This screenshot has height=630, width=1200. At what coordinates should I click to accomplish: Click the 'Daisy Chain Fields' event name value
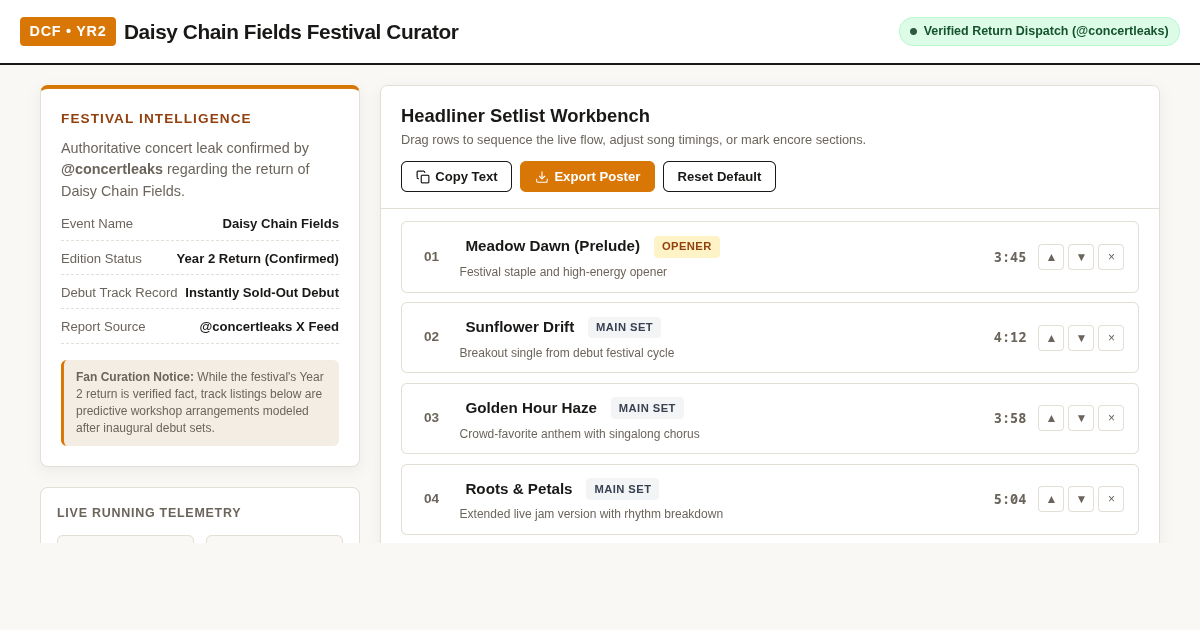tap(281, 224)
